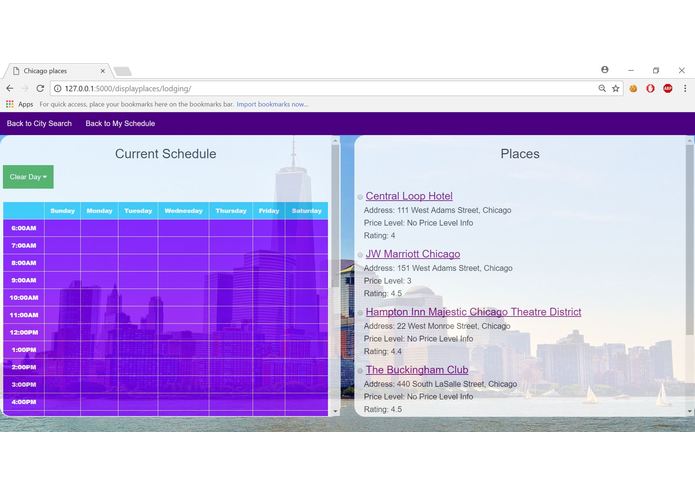Select bullet marker beside Central Loop Hotel
Viewport: 695px width, 494px height.
360,197
